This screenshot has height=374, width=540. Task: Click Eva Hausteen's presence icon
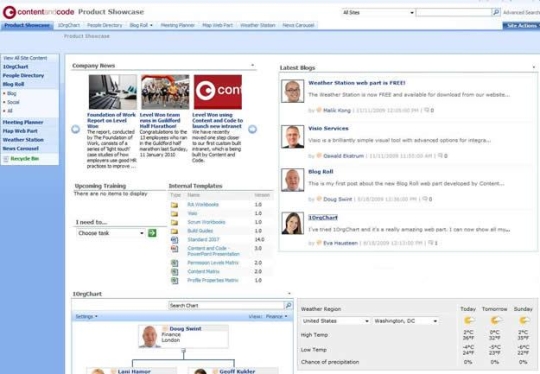coord(319,243)
